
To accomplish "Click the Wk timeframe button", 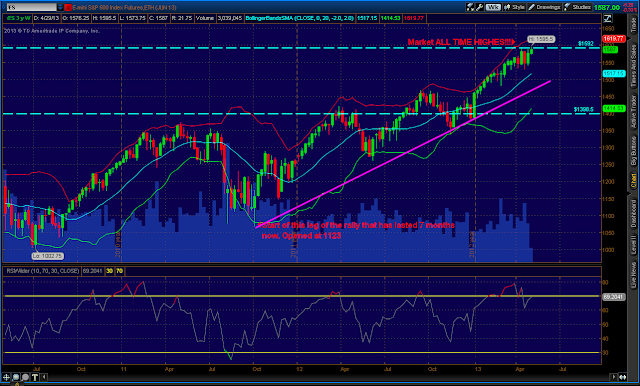I will pyautogui.click(x=493, y=7).
